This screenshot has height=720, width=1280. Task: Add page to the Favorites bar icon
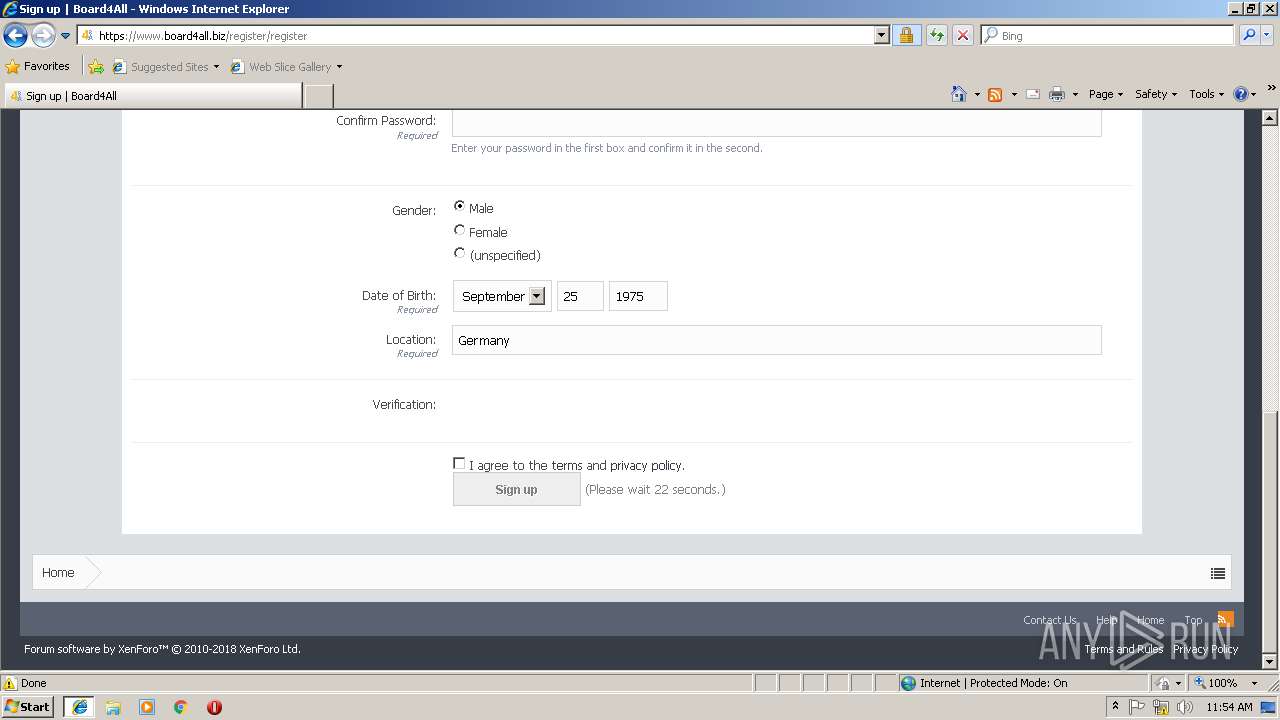96,67
